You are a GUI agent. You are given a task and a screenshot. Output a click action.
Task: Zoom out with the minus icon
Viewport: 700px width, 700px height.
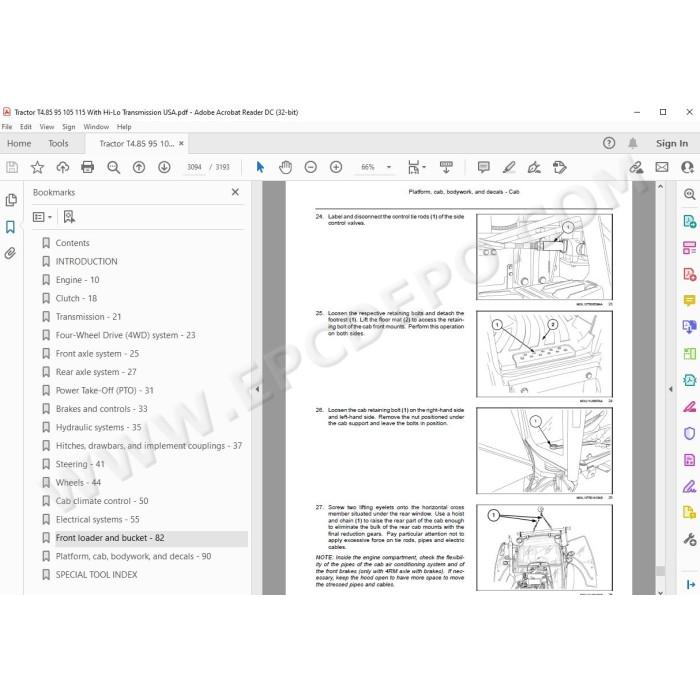311,167
